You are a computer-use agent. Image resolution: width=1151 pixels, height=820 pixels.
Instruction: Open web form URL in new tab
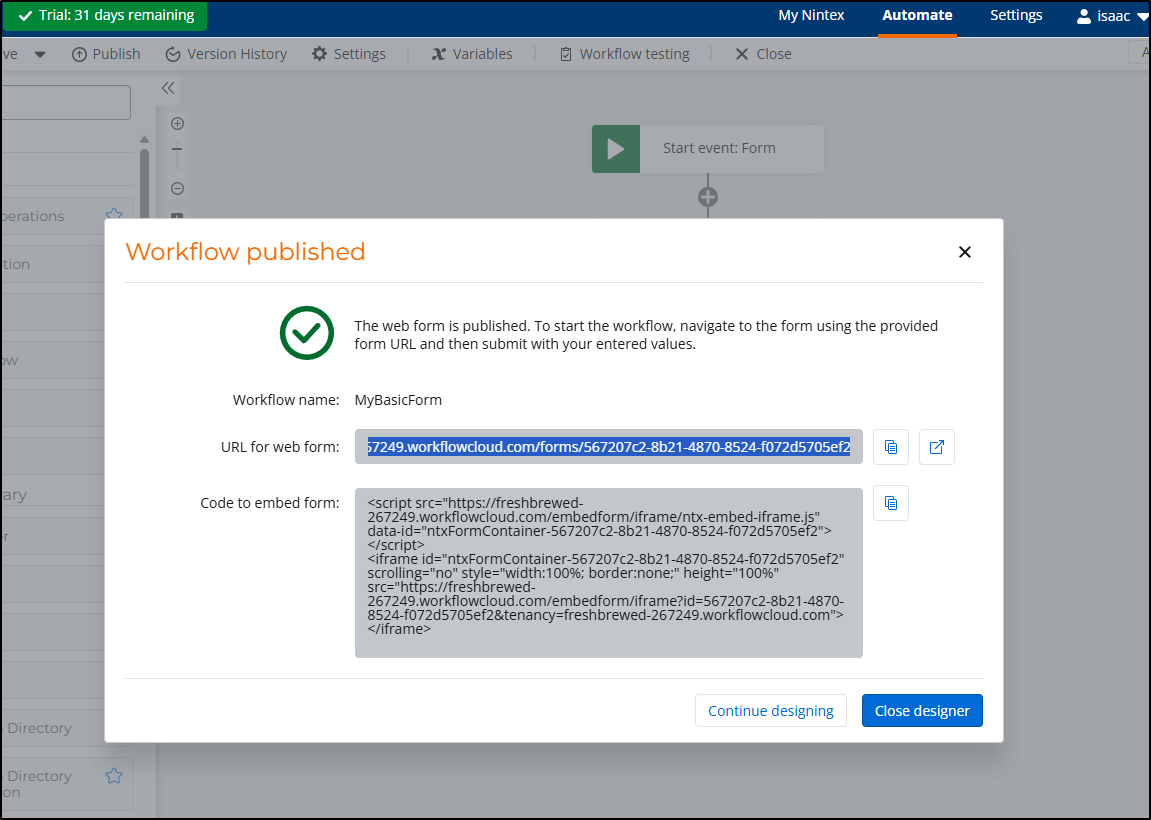pos(937,447)
